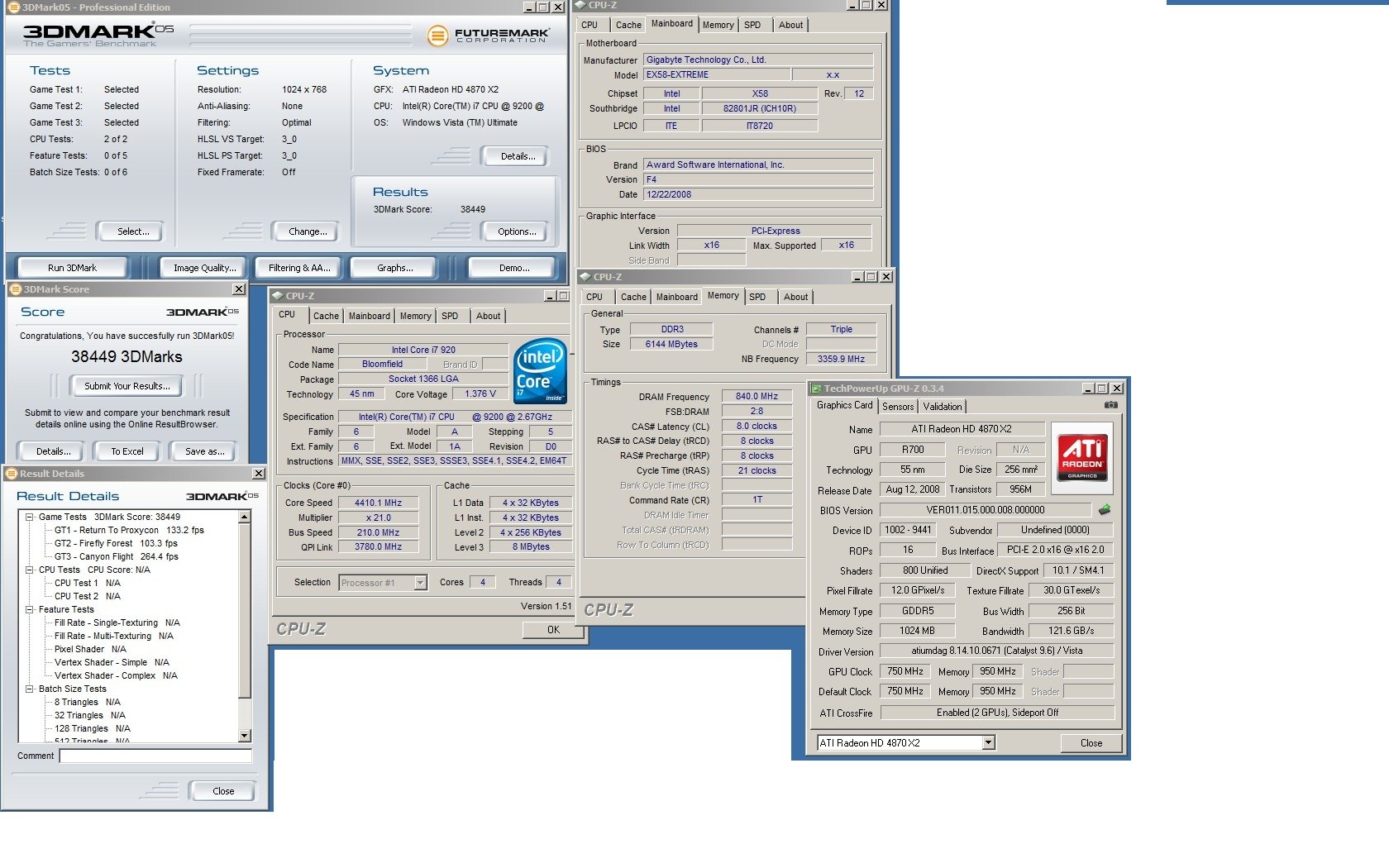Collapse the CPU Tests tree node
The image size is (1389, 868).
point(30,570)
